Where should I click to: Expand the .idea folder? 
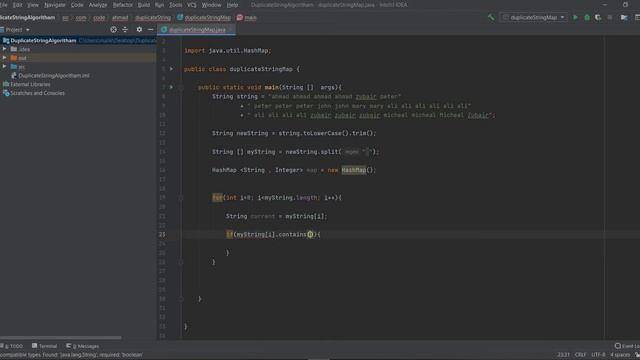(4, 49)
